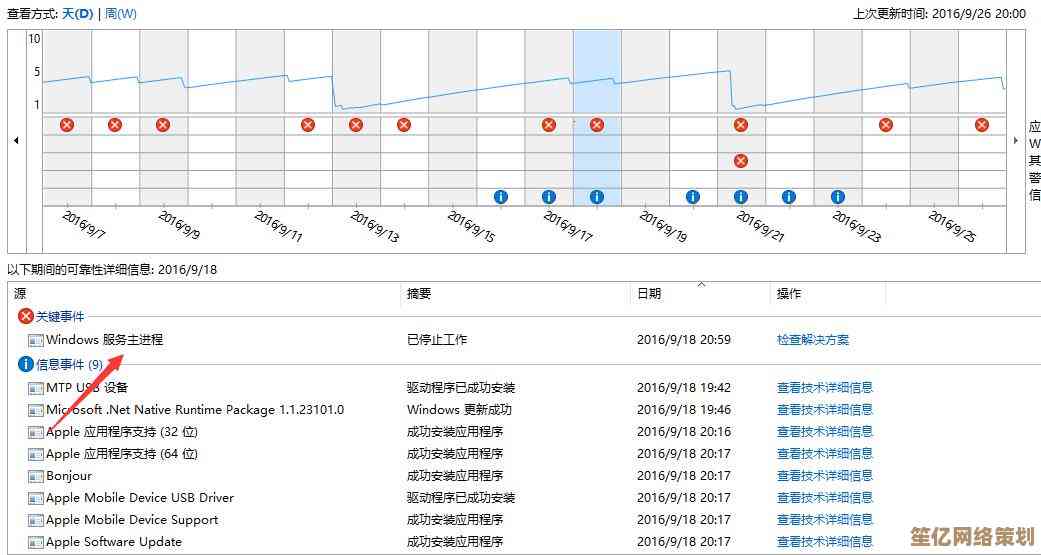The image size is (1041, 555).
Task: Click the icon beside the Bonjour entry
Action: (36, 476)
